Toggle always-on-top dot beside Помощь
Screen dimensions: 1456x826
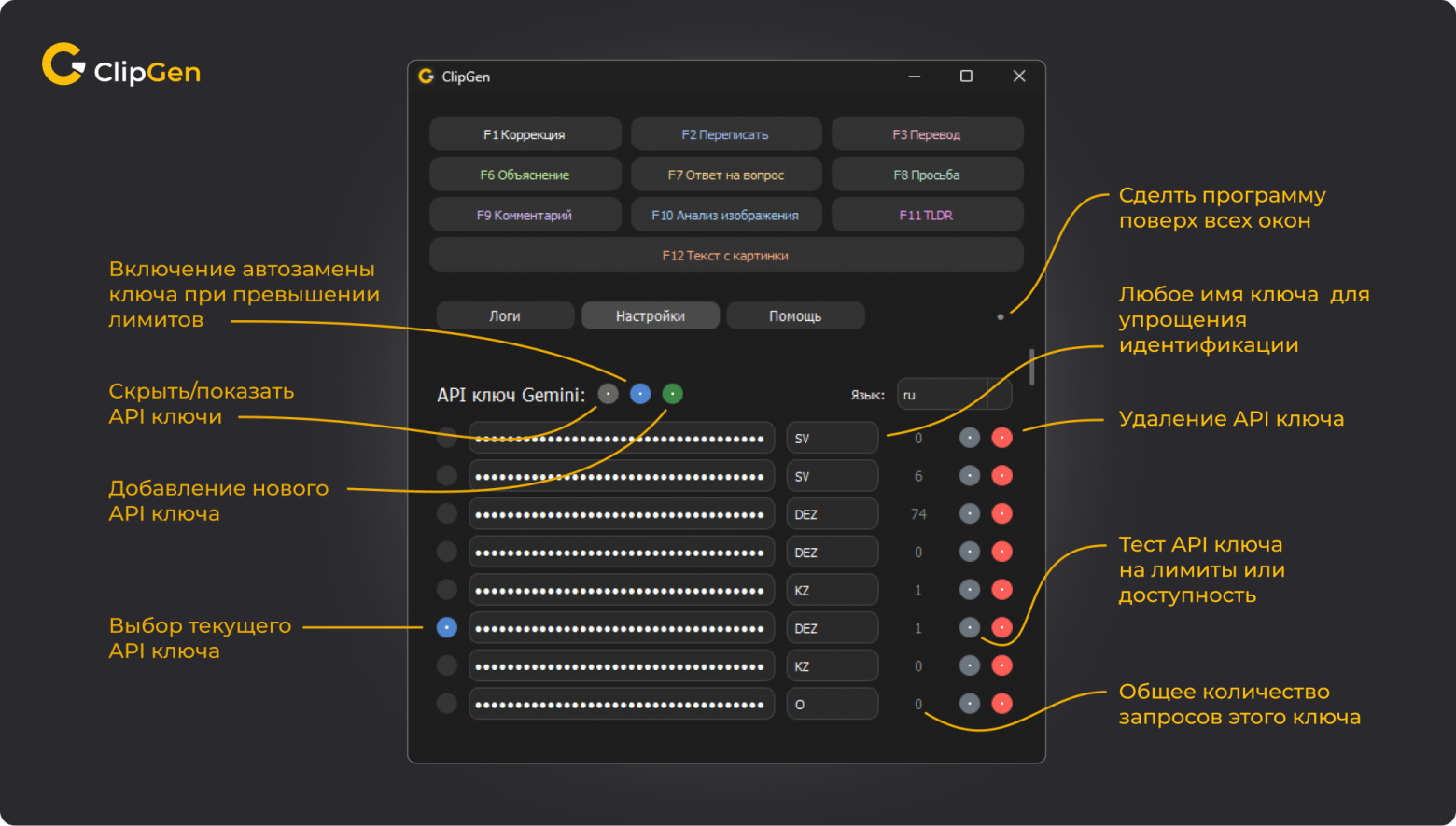click(1001, 317)
